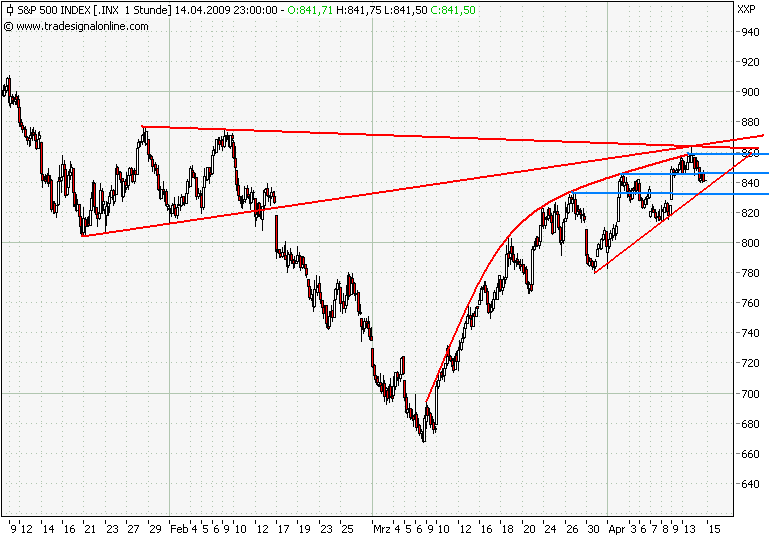Click the 660 price axis label

pyautogui.click(x=750, y=454)
